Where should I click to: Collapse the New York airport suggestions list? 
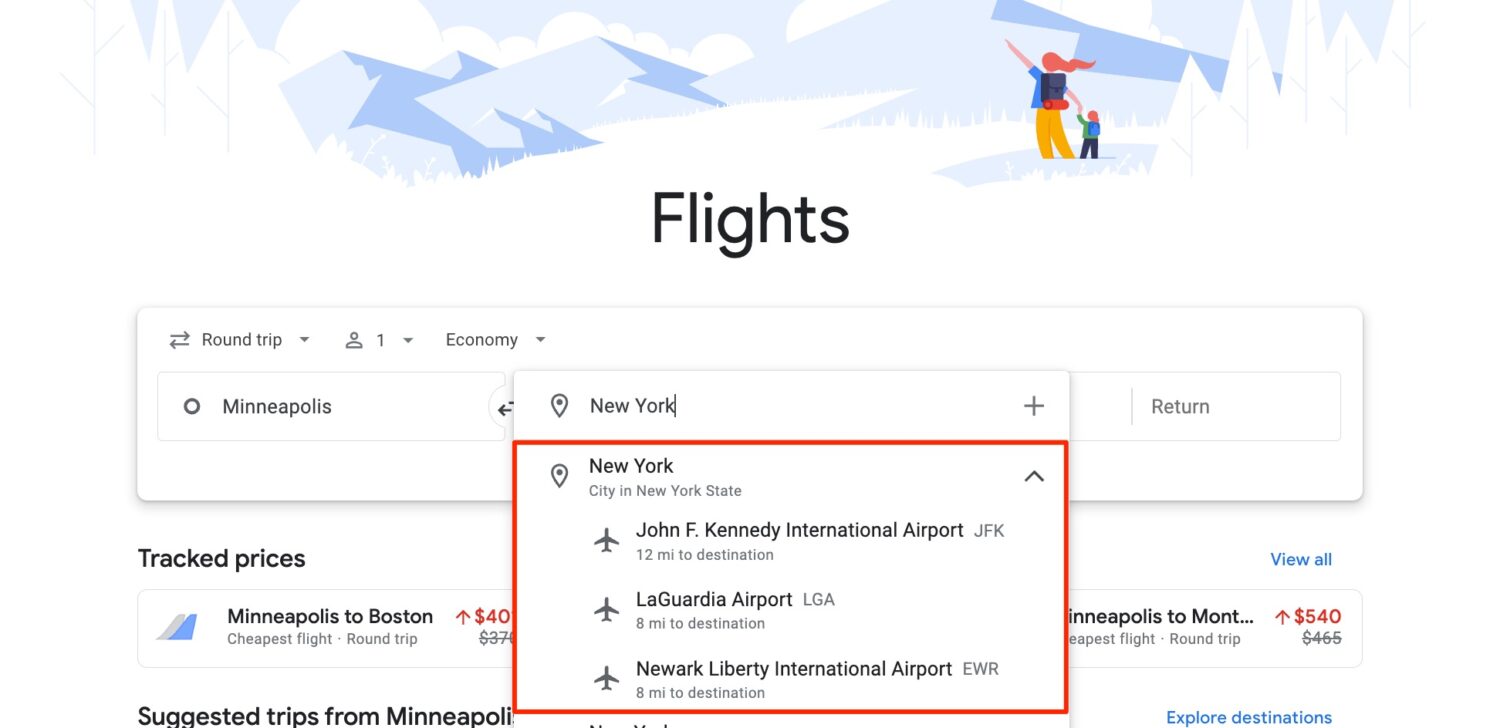(x=1034, y=476)
